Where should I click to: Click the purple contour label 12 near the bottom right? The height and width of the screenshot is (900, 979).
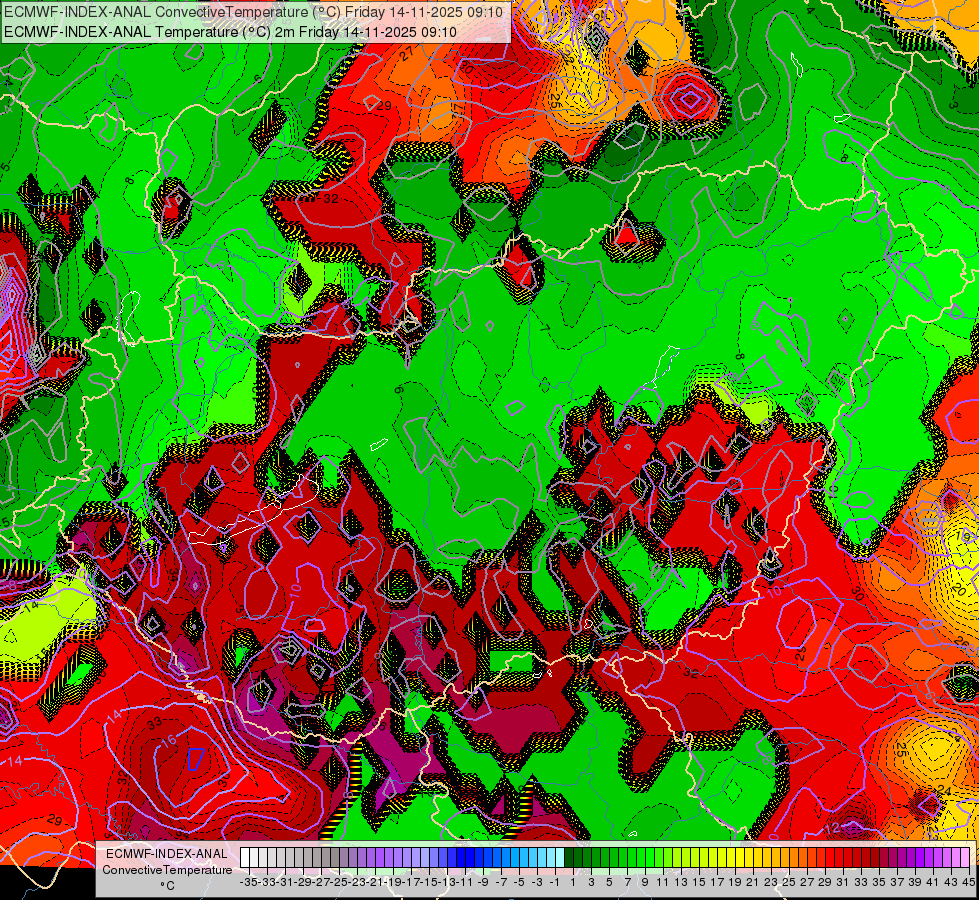coord(832,828)
